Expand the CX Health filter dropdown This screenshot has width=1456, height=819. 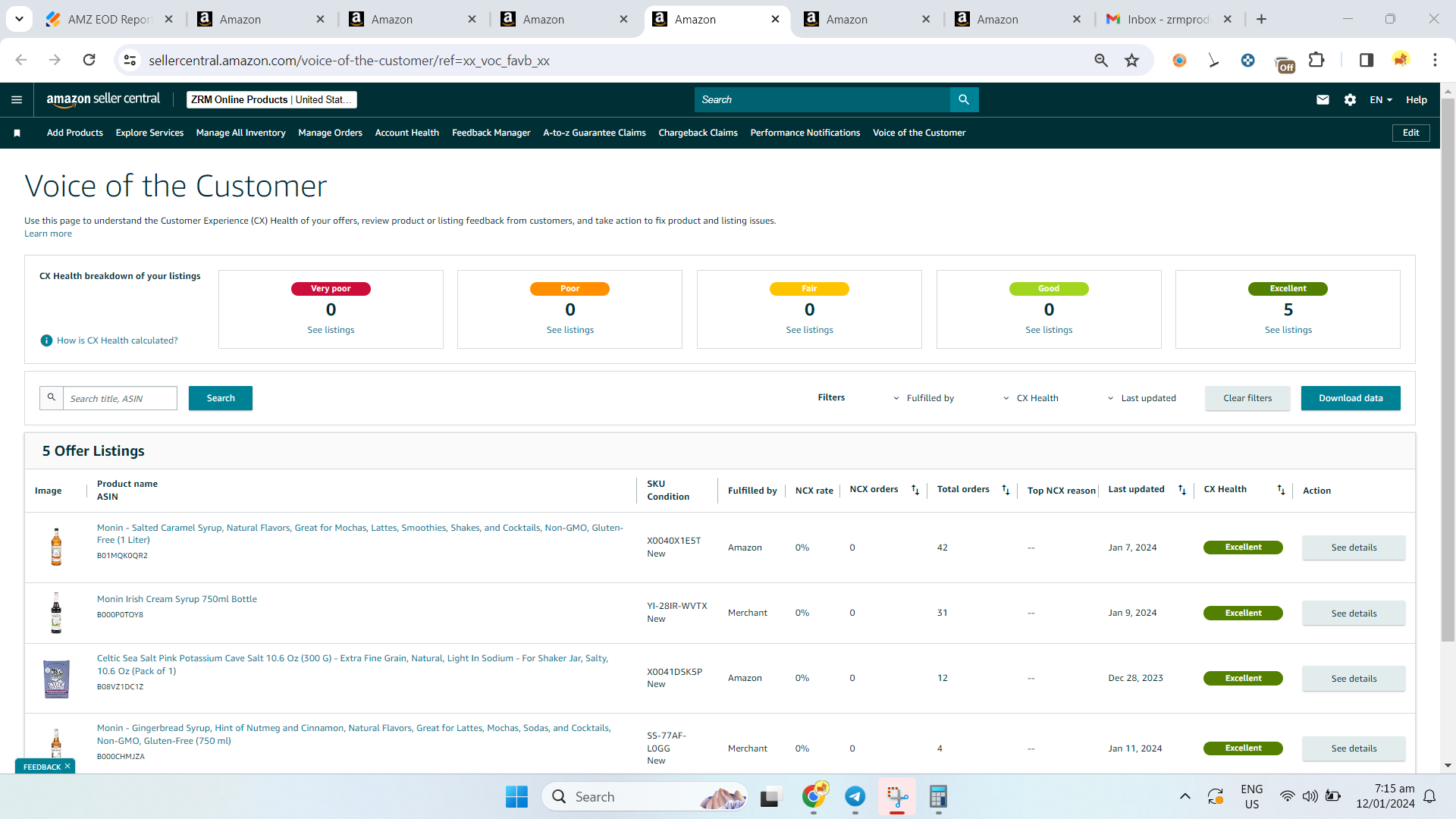click(1031, 398)
